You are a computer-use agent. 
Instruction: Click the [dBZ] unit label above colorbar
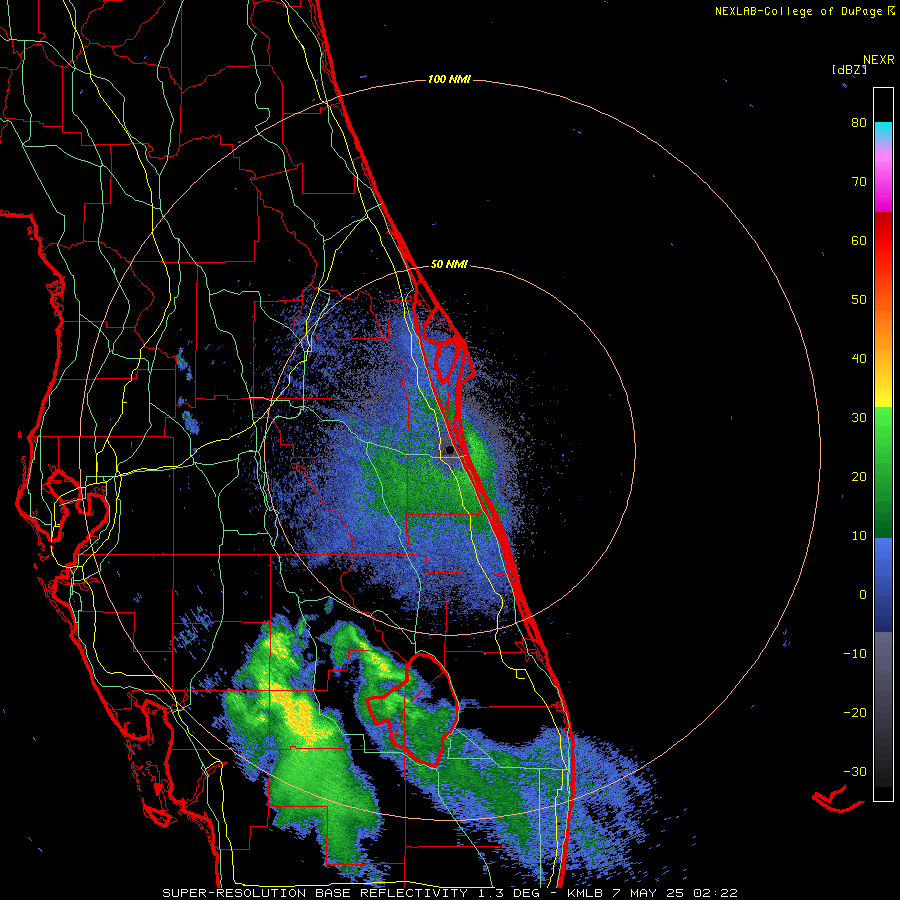coord(849,70)
